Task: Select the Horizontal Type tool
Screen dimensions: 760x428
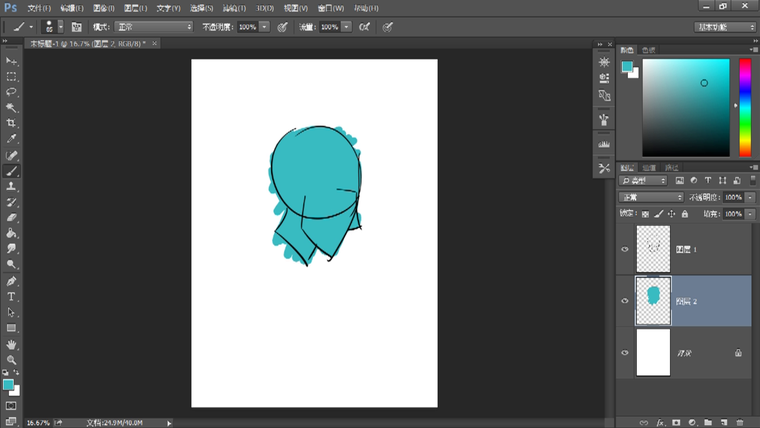Action: pos(12,297)
